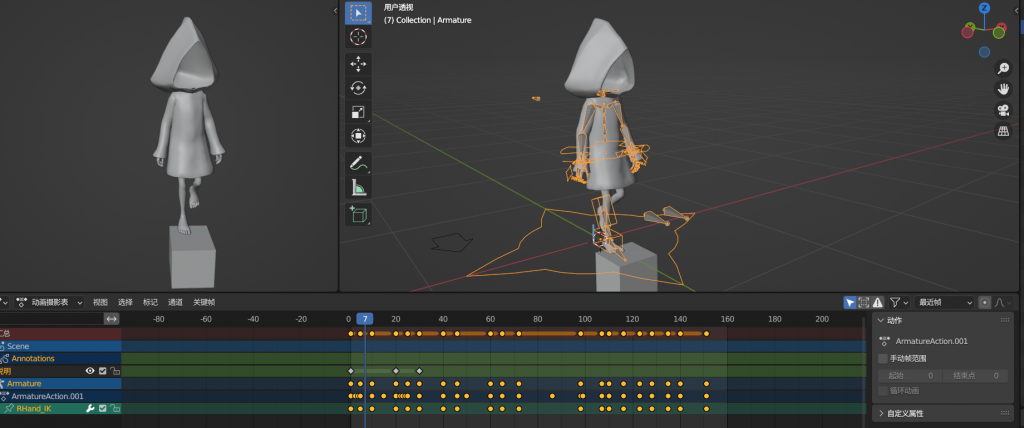Viewport: 1024px width, 428px height.
Task: Click the ArmatureAction.001 action name
Action: point(931,341)
